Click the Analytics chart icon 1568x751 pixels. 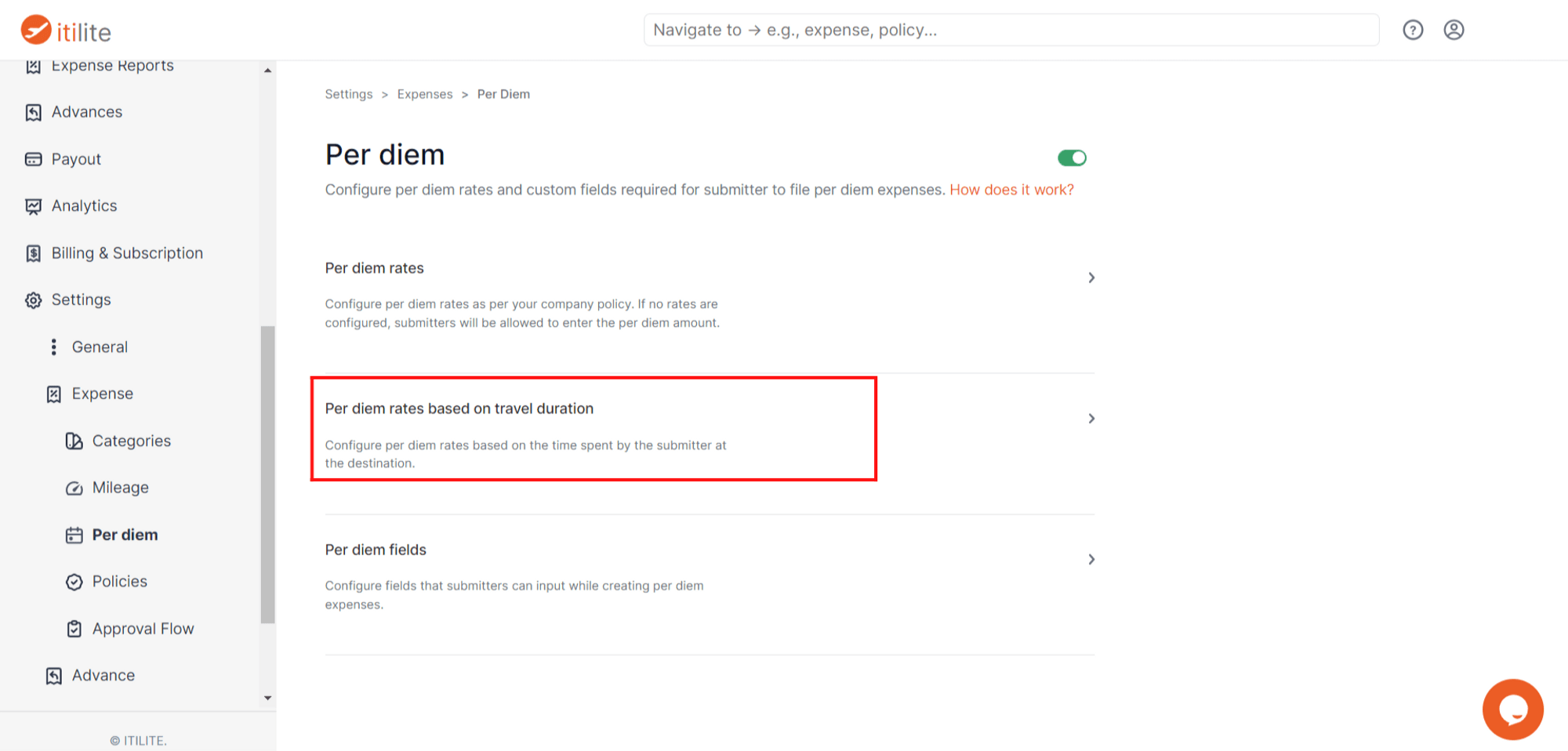click(x=33, y=206)
